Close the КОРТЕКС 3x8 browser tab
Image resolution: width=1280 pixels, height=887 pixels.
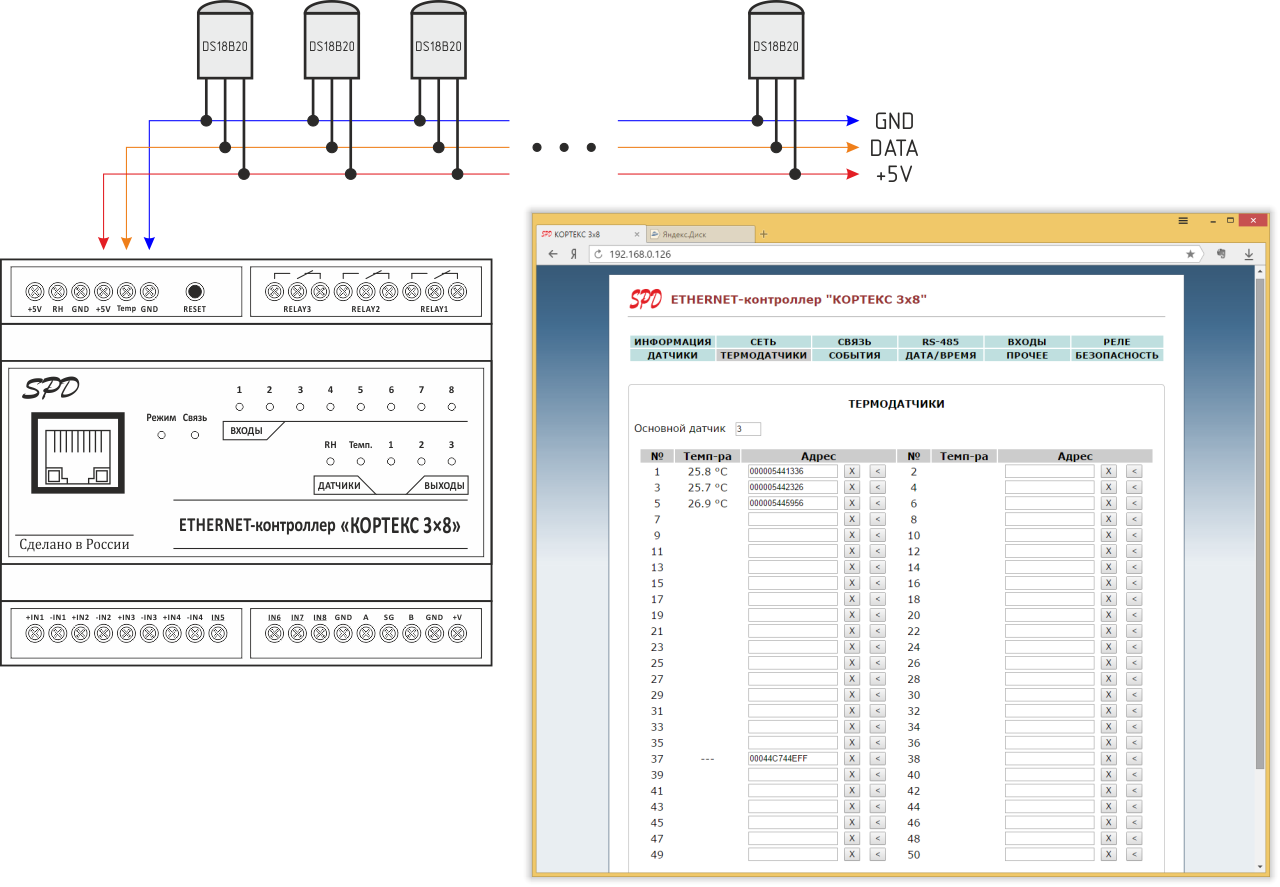[636, 234]
